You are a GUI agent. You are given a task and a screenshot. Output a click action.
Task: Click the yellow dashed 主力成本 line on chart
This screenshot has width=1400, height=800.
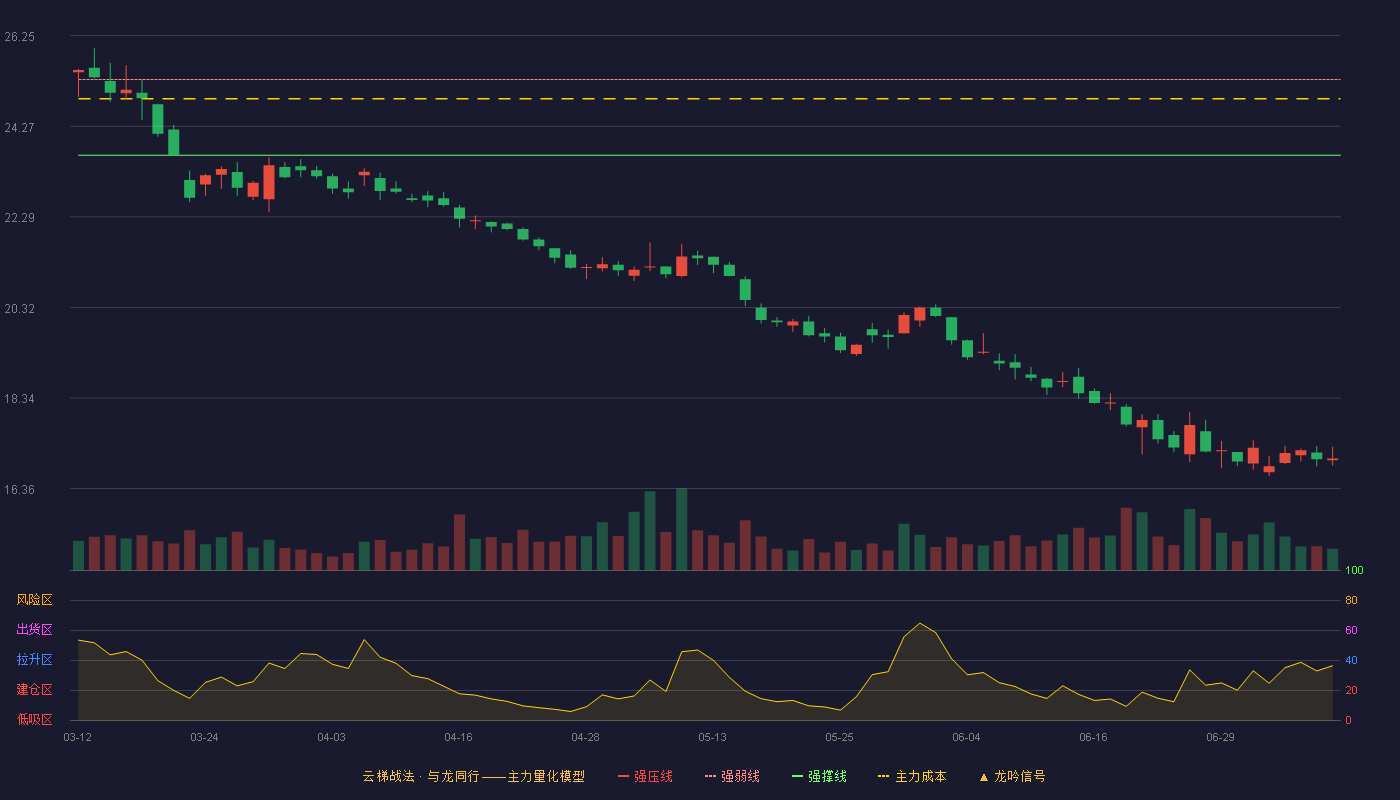click(709, 99)
